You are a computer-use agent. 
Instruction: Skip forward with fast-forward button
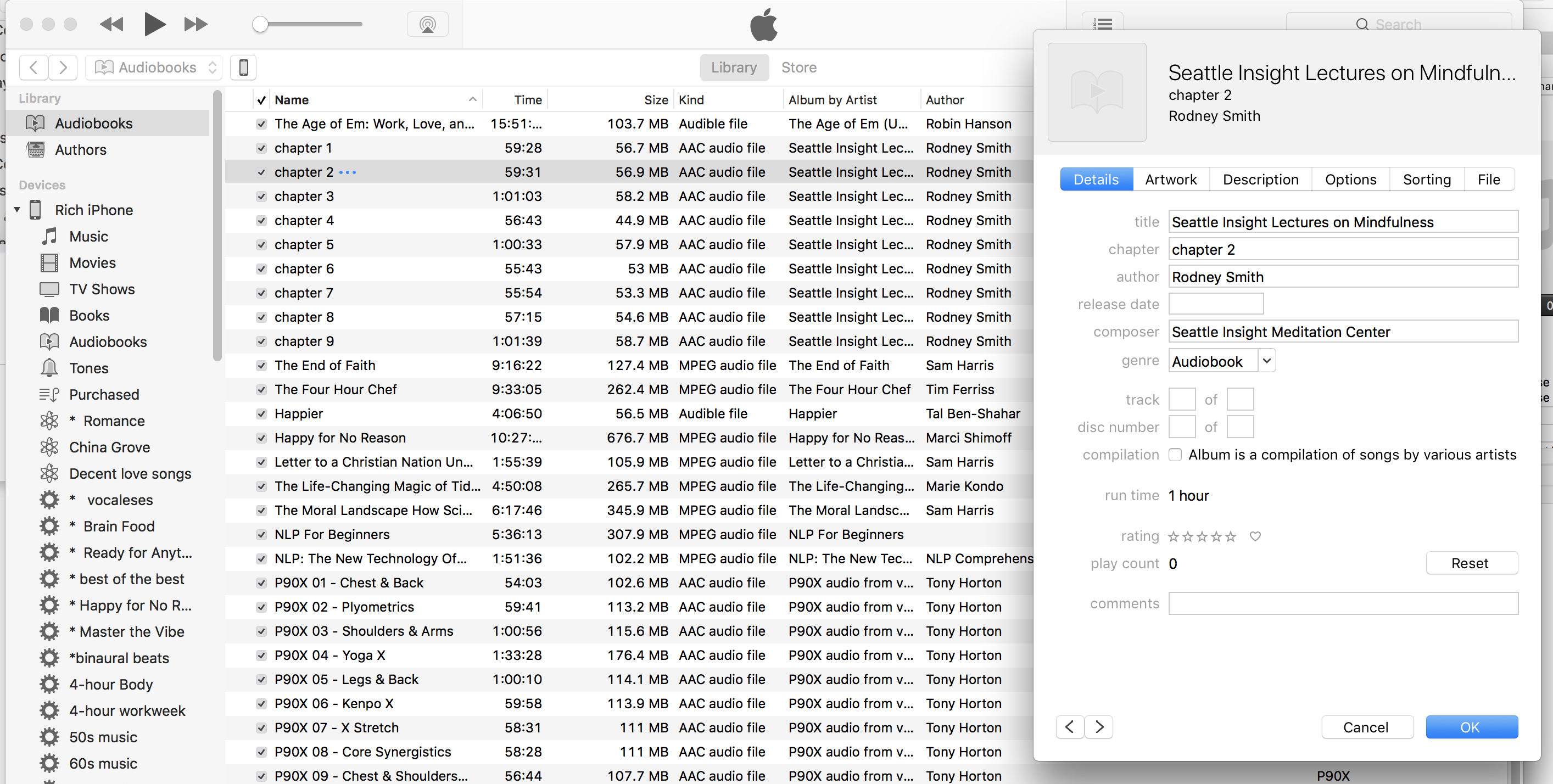pyautogui.click(x=195, y=24)
